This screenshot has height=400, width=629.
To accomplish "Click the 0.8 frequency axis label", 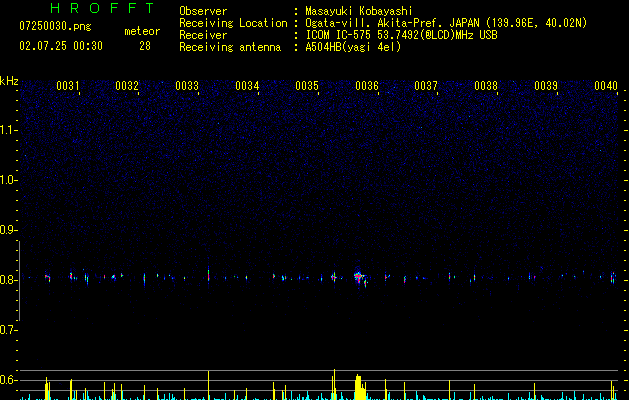I will click(8, 280).
